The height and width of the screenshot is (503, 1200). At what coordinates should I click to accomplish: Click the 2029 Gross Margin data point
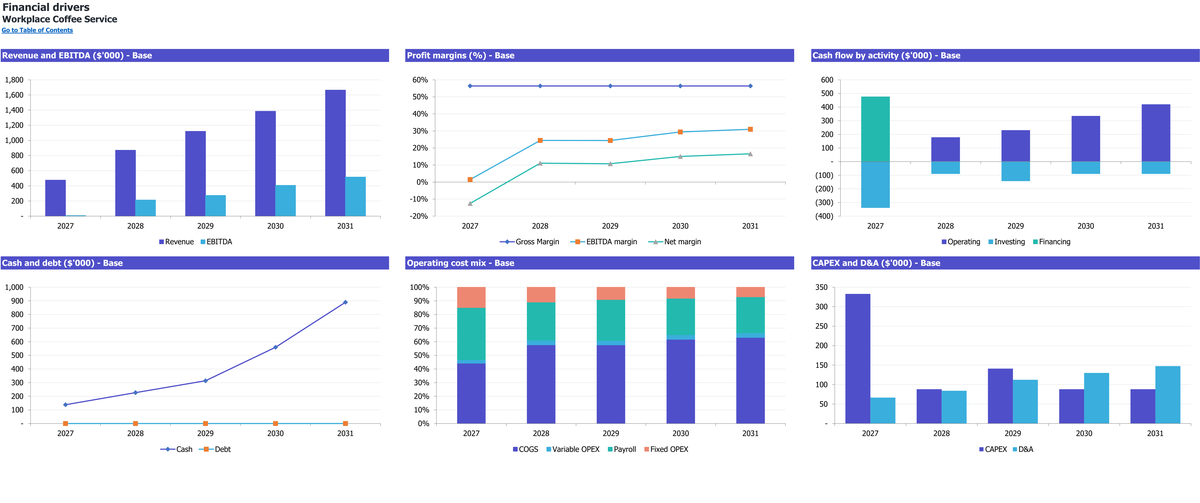tap(610, 86)
